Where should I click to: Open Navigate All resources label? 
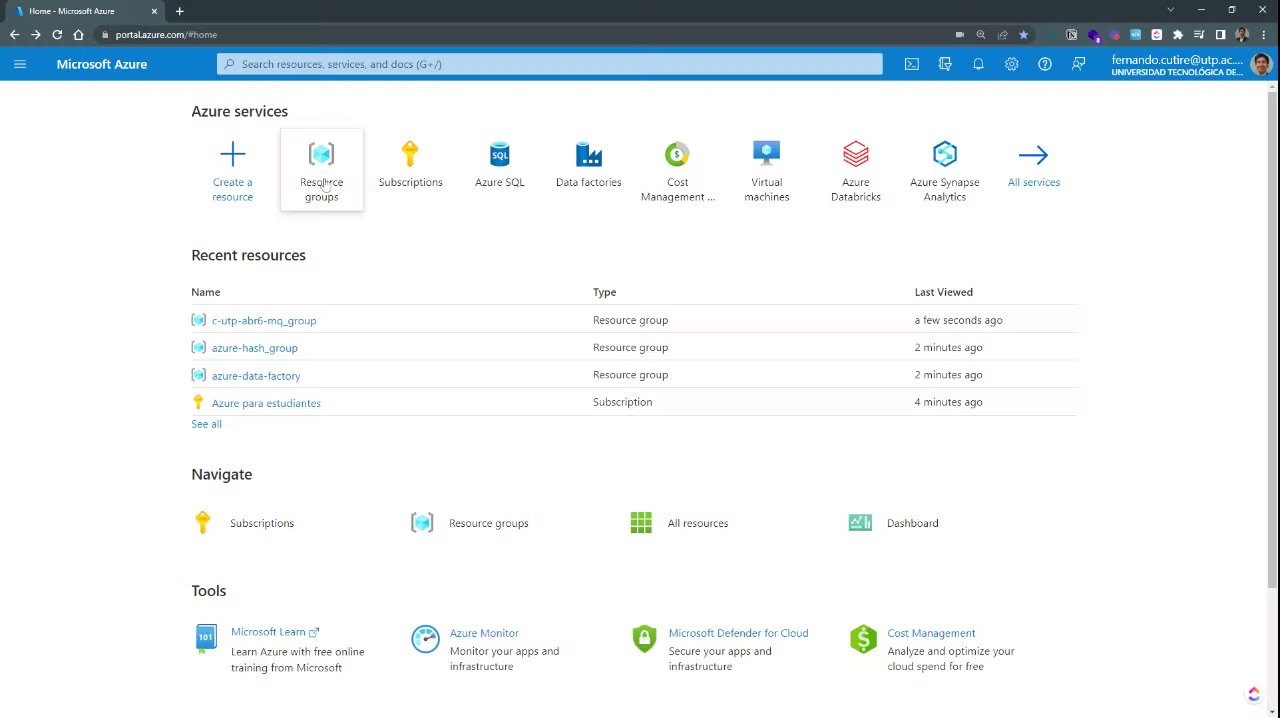click(698, 523)
